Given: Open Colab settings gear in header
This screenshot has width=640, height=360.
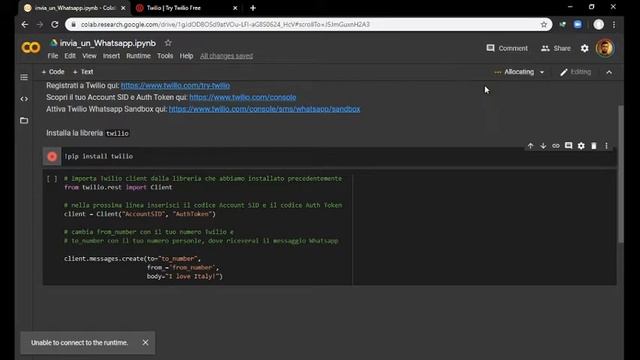Looking at the screenshot, I should 584,48.
